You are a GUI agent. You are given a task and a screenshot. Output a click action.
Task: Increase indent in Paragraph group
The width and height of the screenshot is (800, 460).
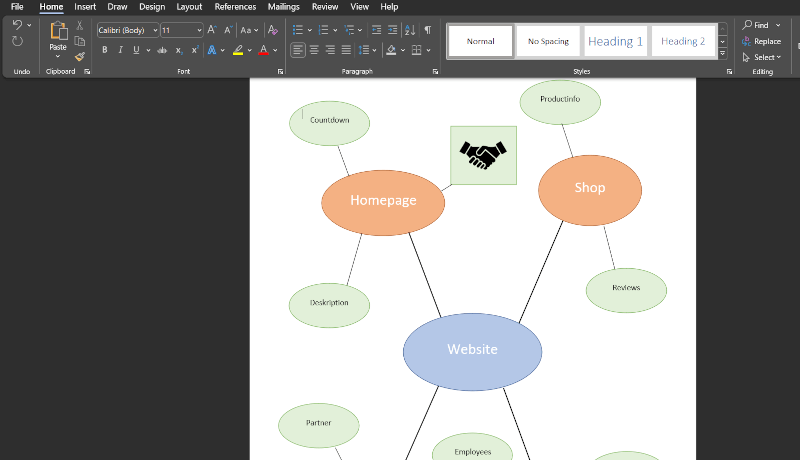tap(393, 30)
